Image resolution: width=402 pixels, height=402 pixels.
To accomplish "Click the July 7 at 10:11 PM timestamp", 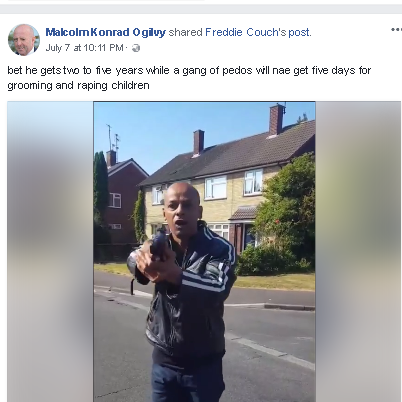I will [85, 48].
